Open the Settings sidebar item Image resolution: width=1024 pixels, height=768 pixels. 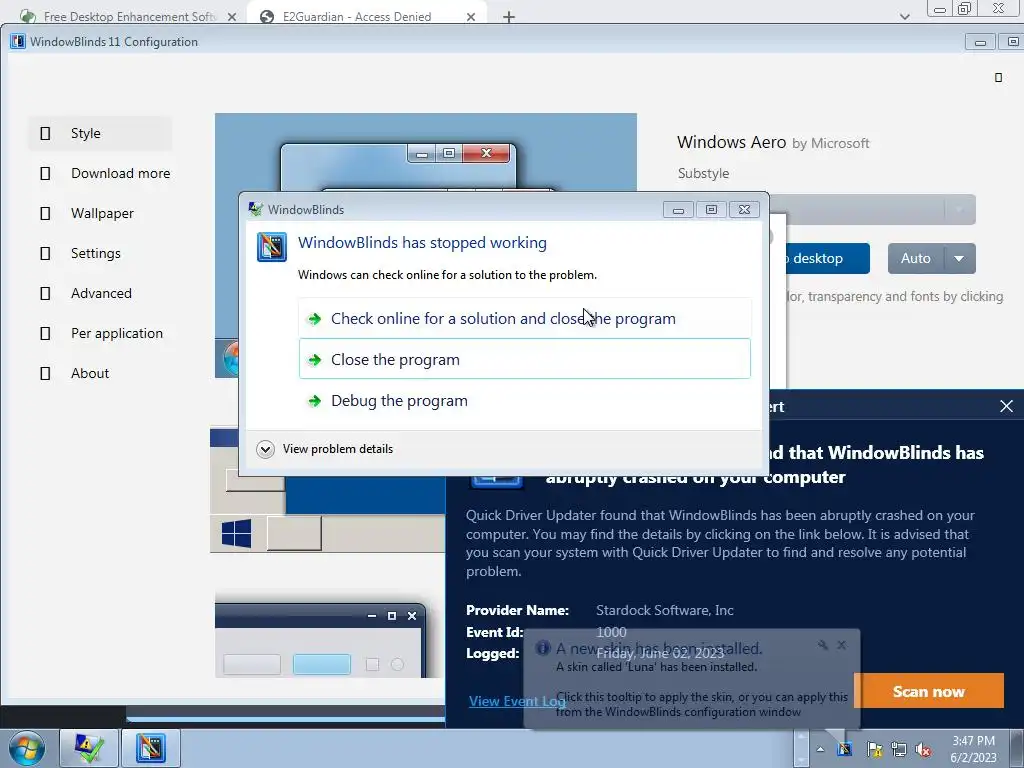(100, 253)
